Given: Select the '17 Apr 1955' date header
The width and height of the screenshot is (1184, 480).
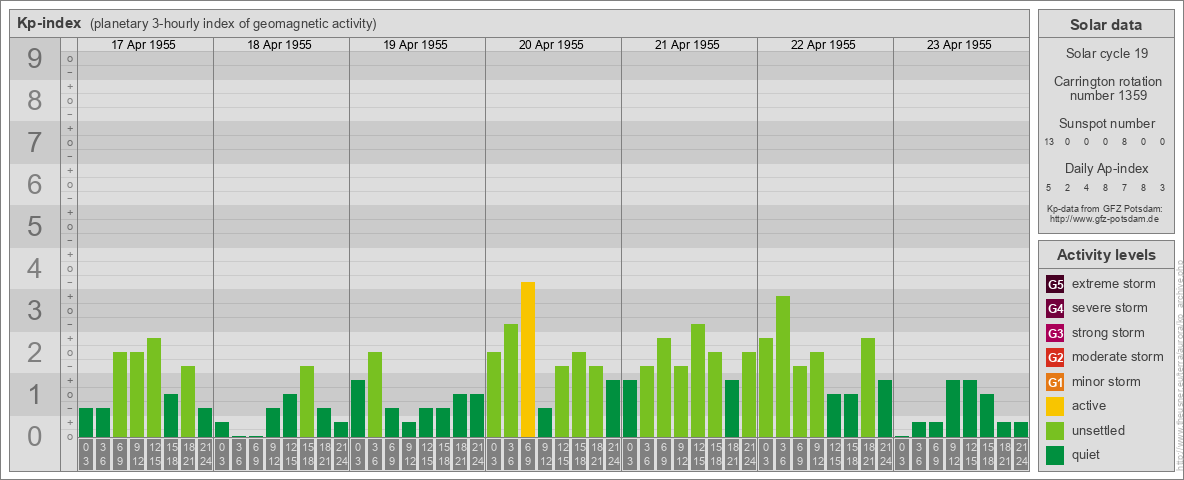Looking at the screenshot, I should pos(143,45).
